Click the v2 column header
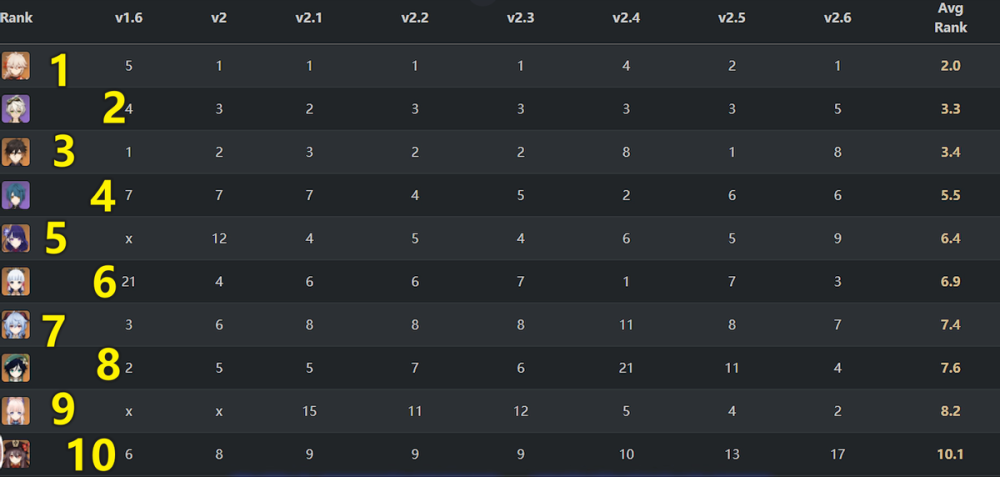Viewport: 1000px width, 477px height. [x=219, y=18]
